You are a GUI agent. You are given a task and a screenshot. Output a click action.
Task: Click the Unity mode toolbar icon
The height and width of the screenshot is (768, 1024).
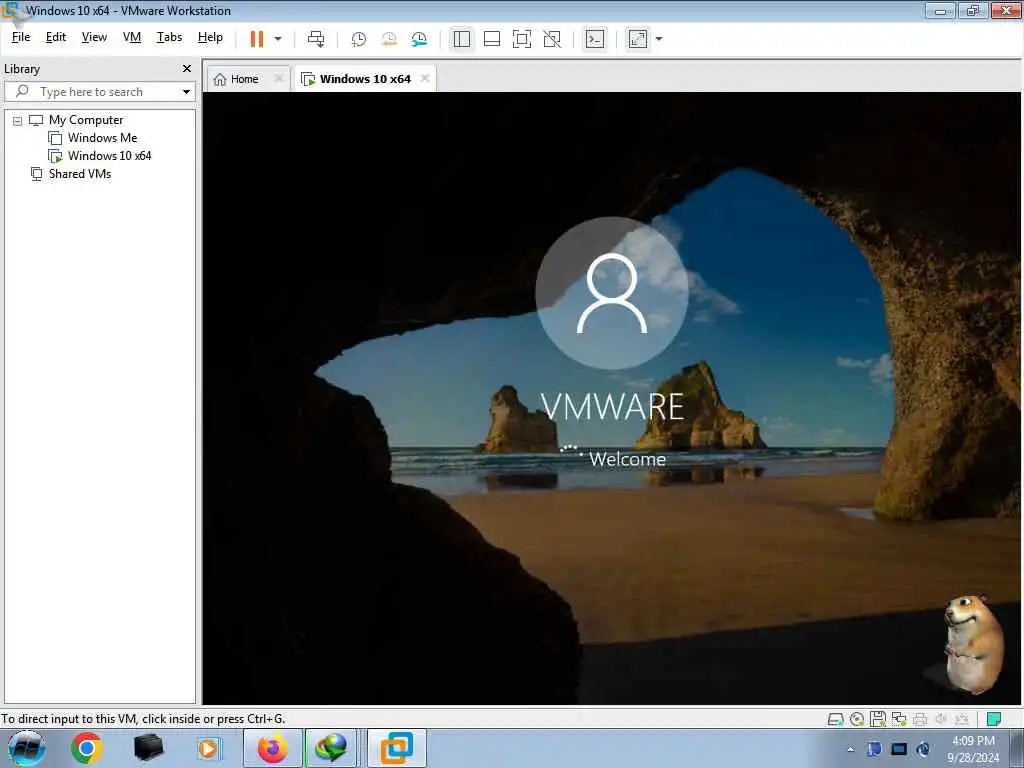tap(552, 39)
